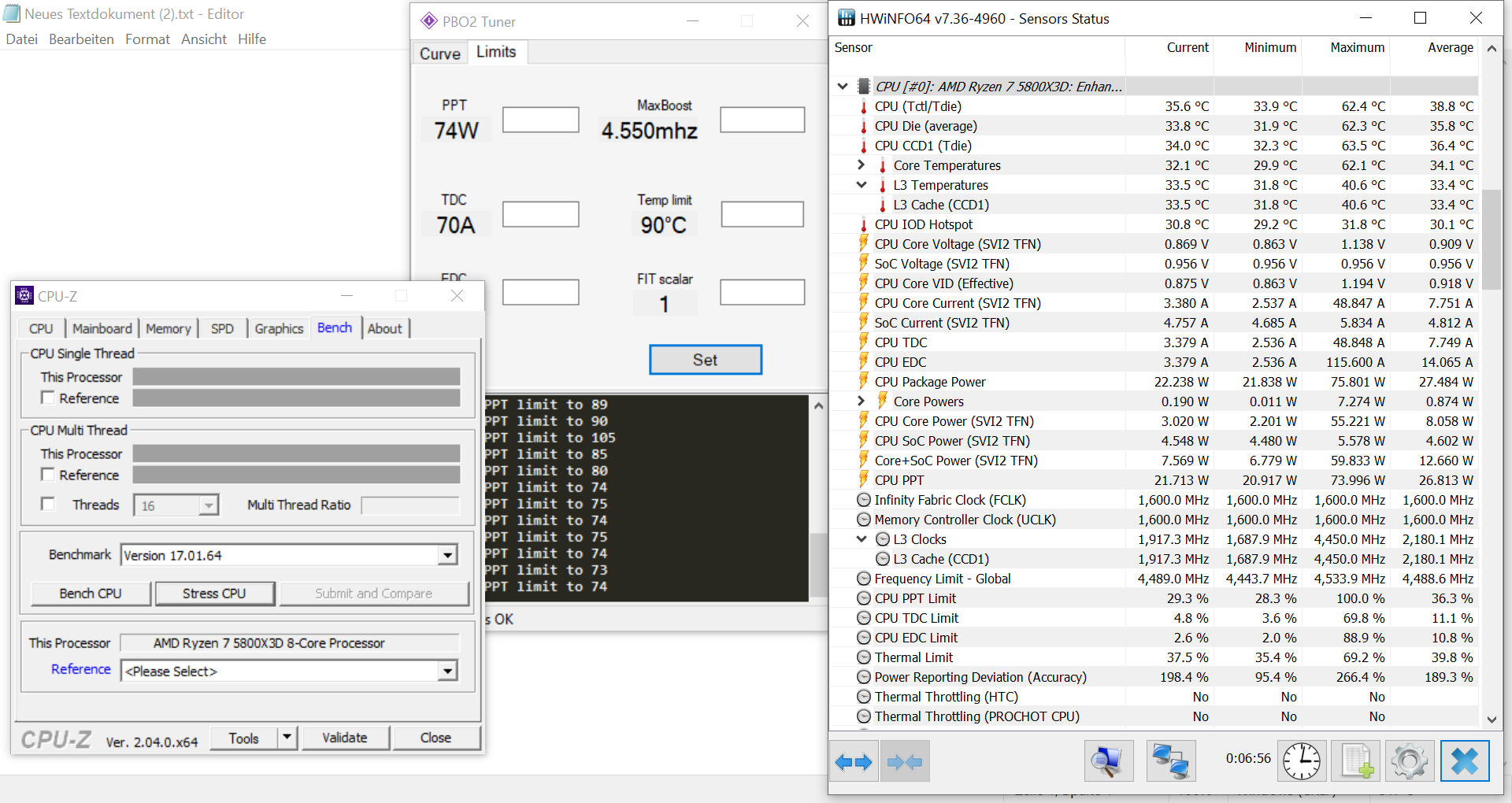Switch to the Memory tab in CPU-Z
This screenshot has height=803, width=1512.
169,328
